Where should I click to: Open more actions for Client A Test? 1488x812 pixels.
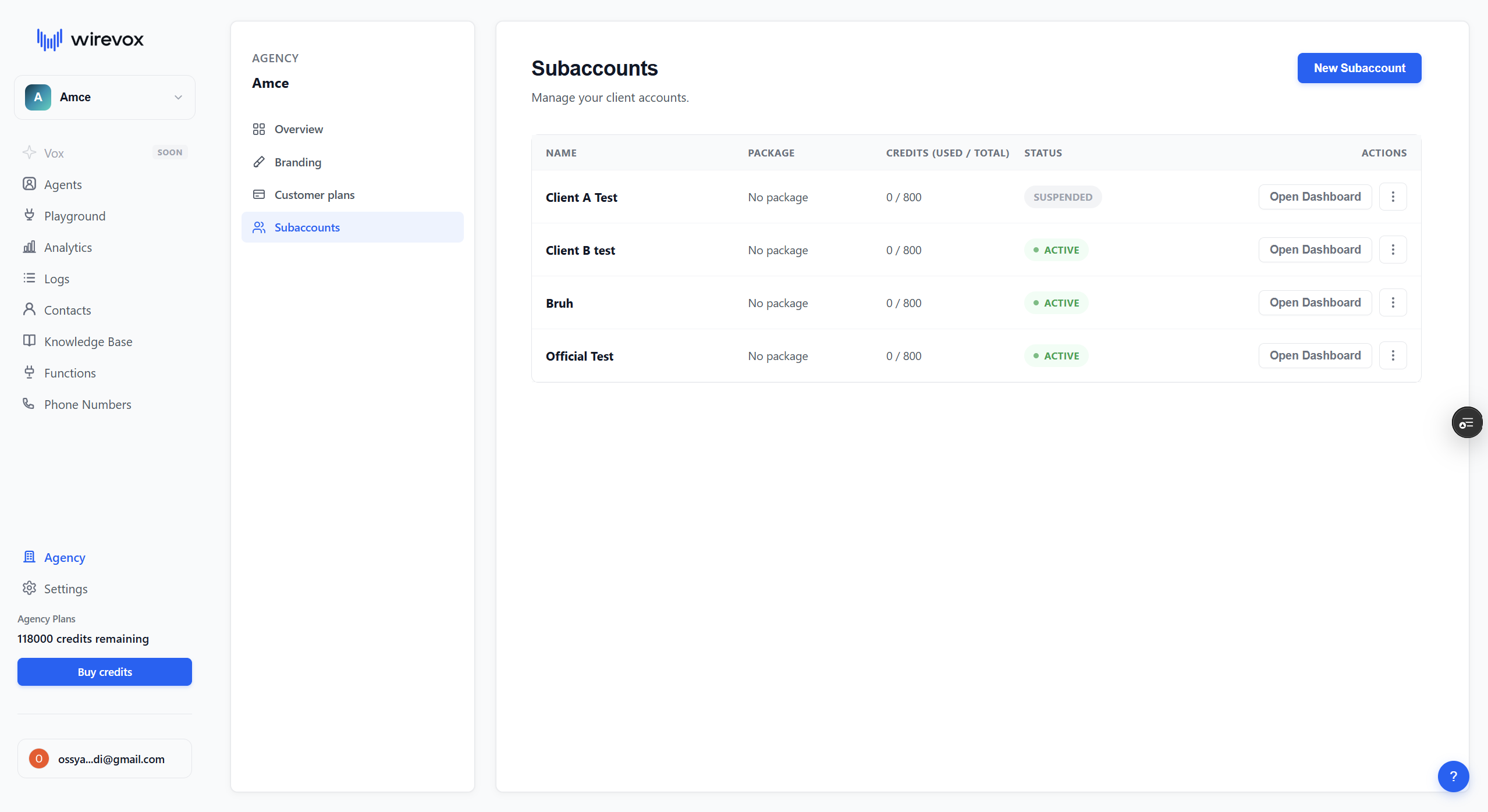click(x=1393, y=197)
